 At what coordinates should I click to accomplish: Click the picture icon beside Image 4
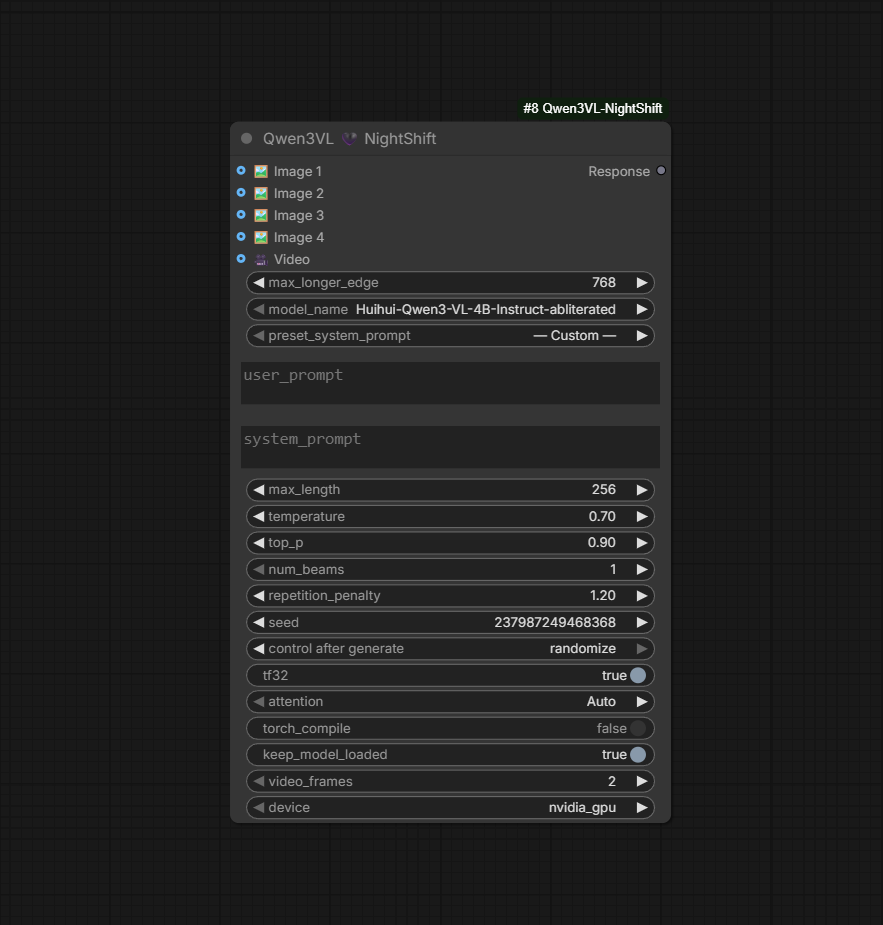tap(261, 238)
